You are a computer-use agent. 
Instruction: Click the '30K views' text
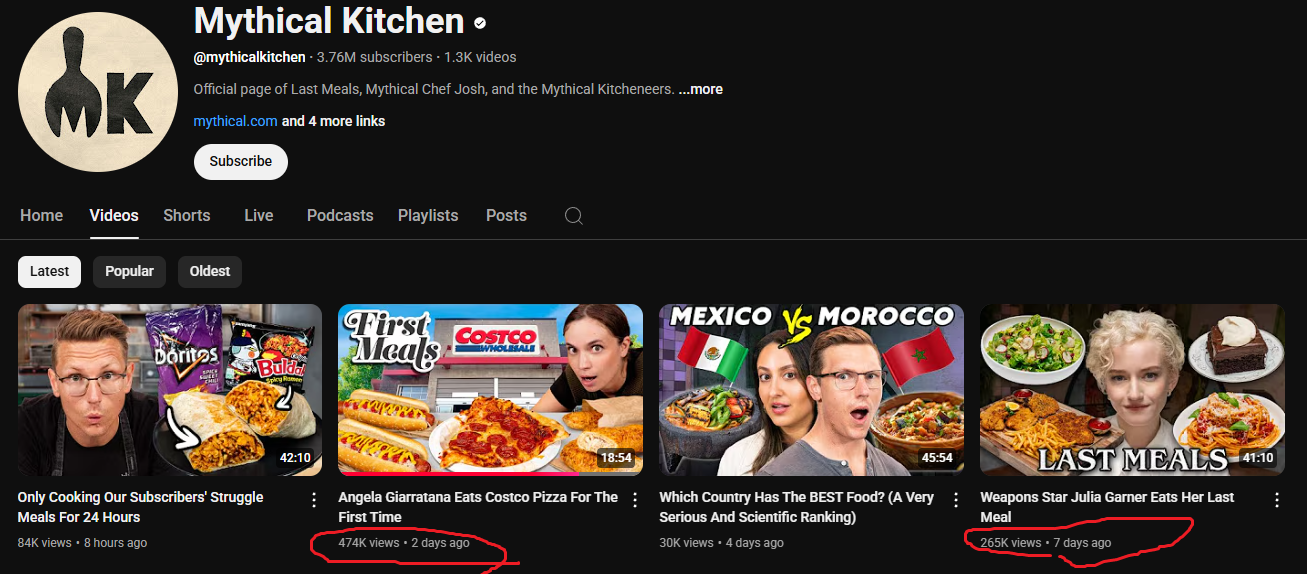(687, 543)
